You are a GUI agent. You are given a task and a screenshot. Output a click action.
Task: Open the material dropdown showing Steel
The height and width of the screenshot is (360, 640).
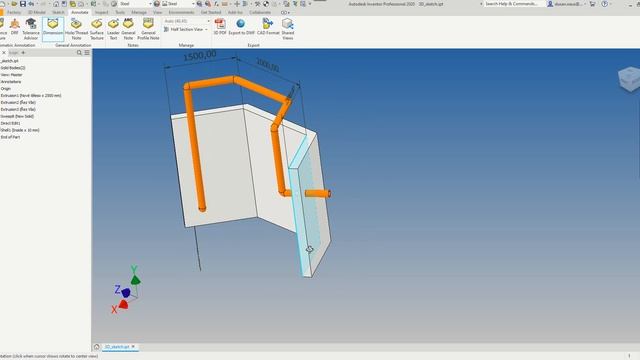(136, 4)
